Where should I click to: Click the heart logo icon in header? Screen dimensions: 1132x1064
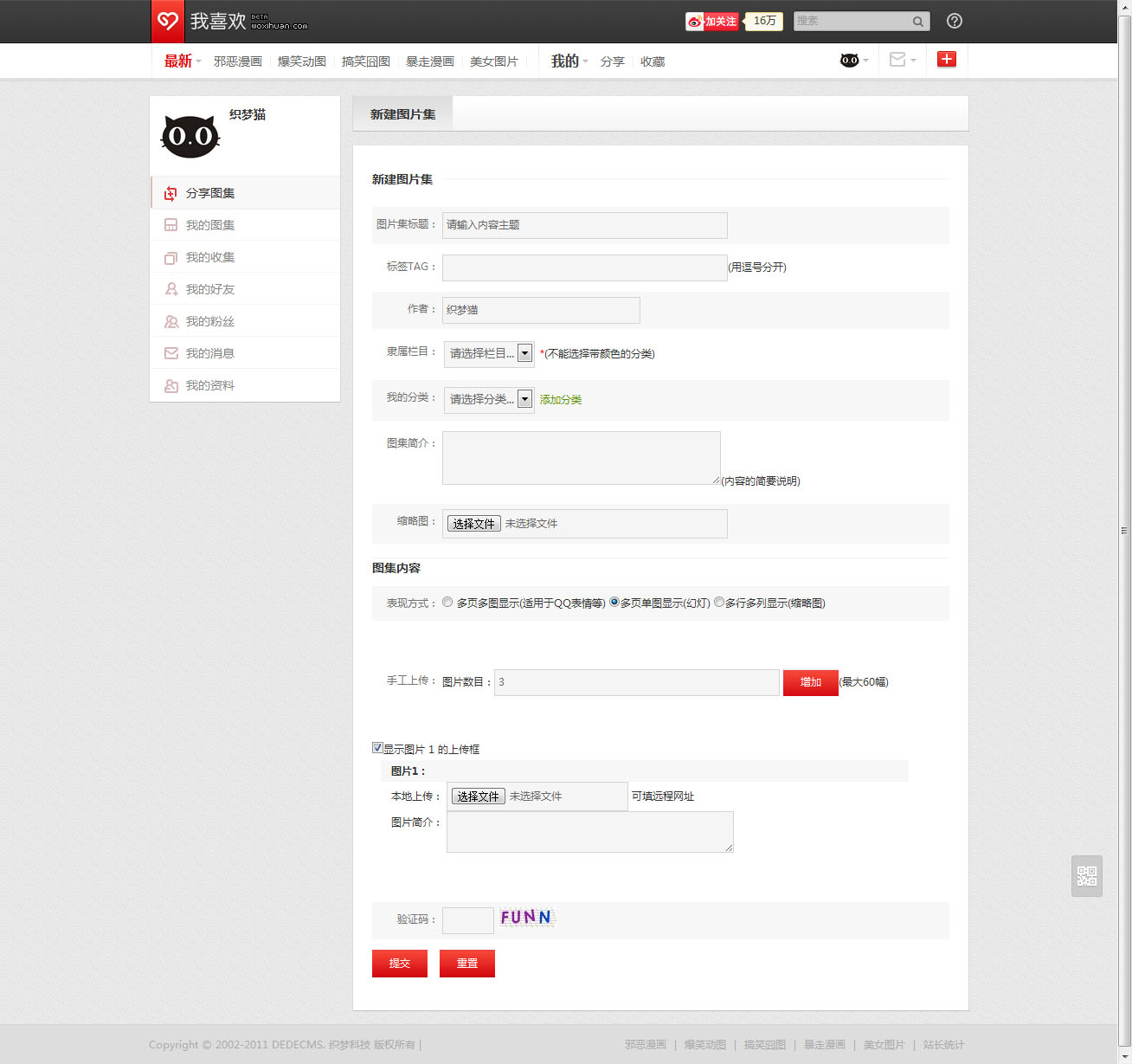click(x=168, y=21)
